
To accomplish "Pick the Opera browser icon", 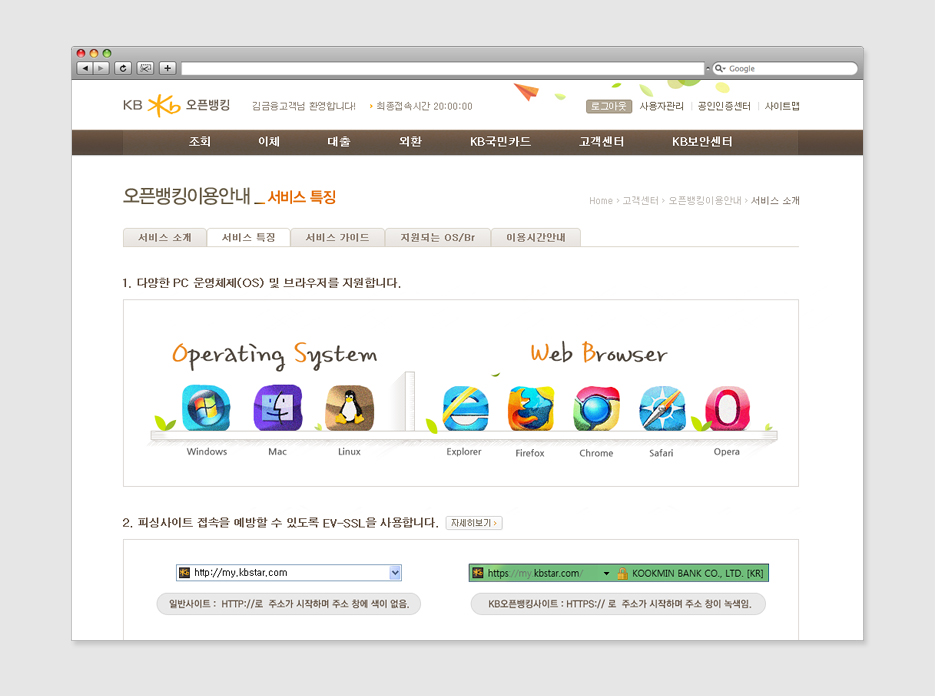I will coord(727,409).
